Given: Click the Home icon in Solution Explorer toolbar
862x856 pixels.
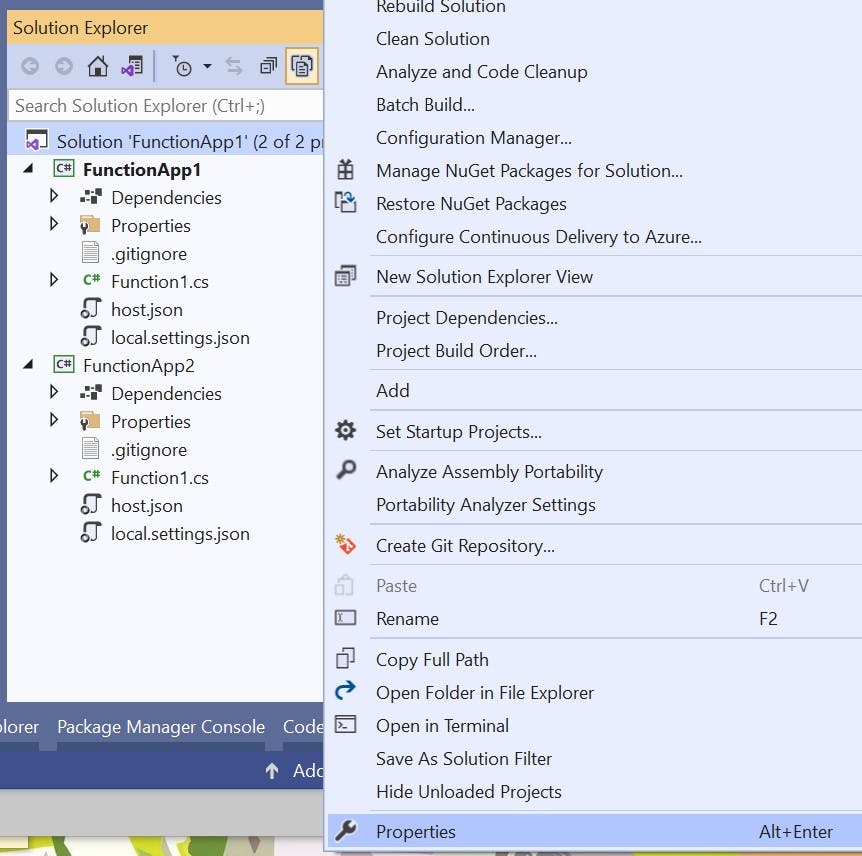Looking at the screenshot, I should (x=97, y=66).
